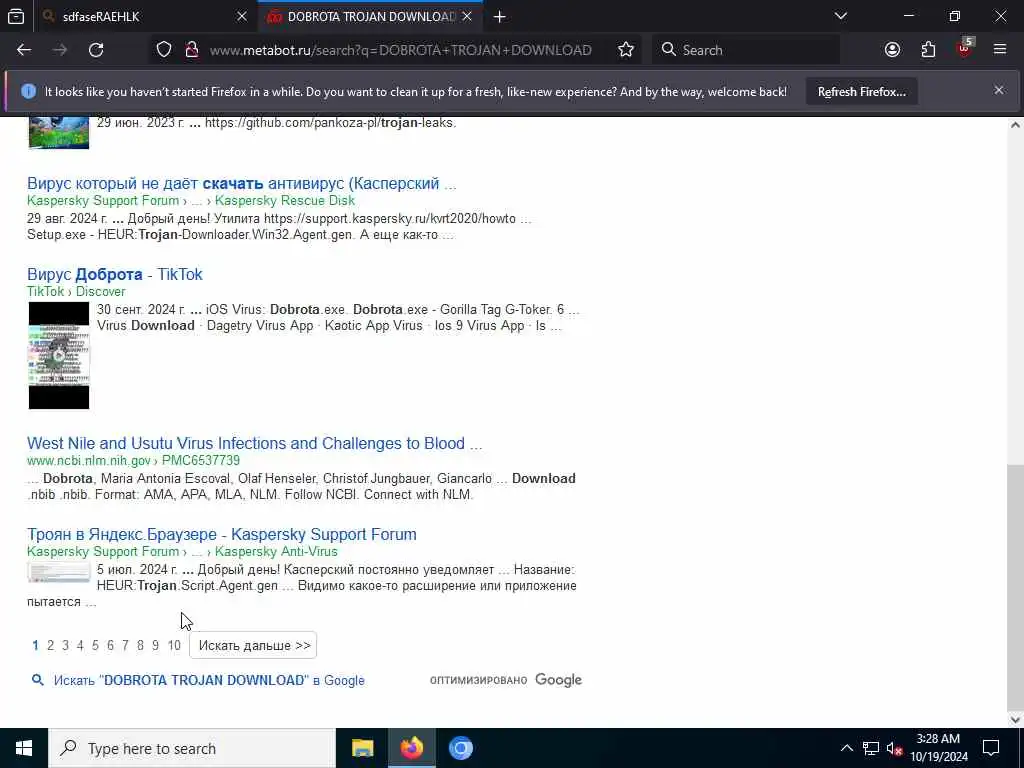Show hidden system tray icons
The width and height of the screenshot is (1024, 768).
coord(846,748)
